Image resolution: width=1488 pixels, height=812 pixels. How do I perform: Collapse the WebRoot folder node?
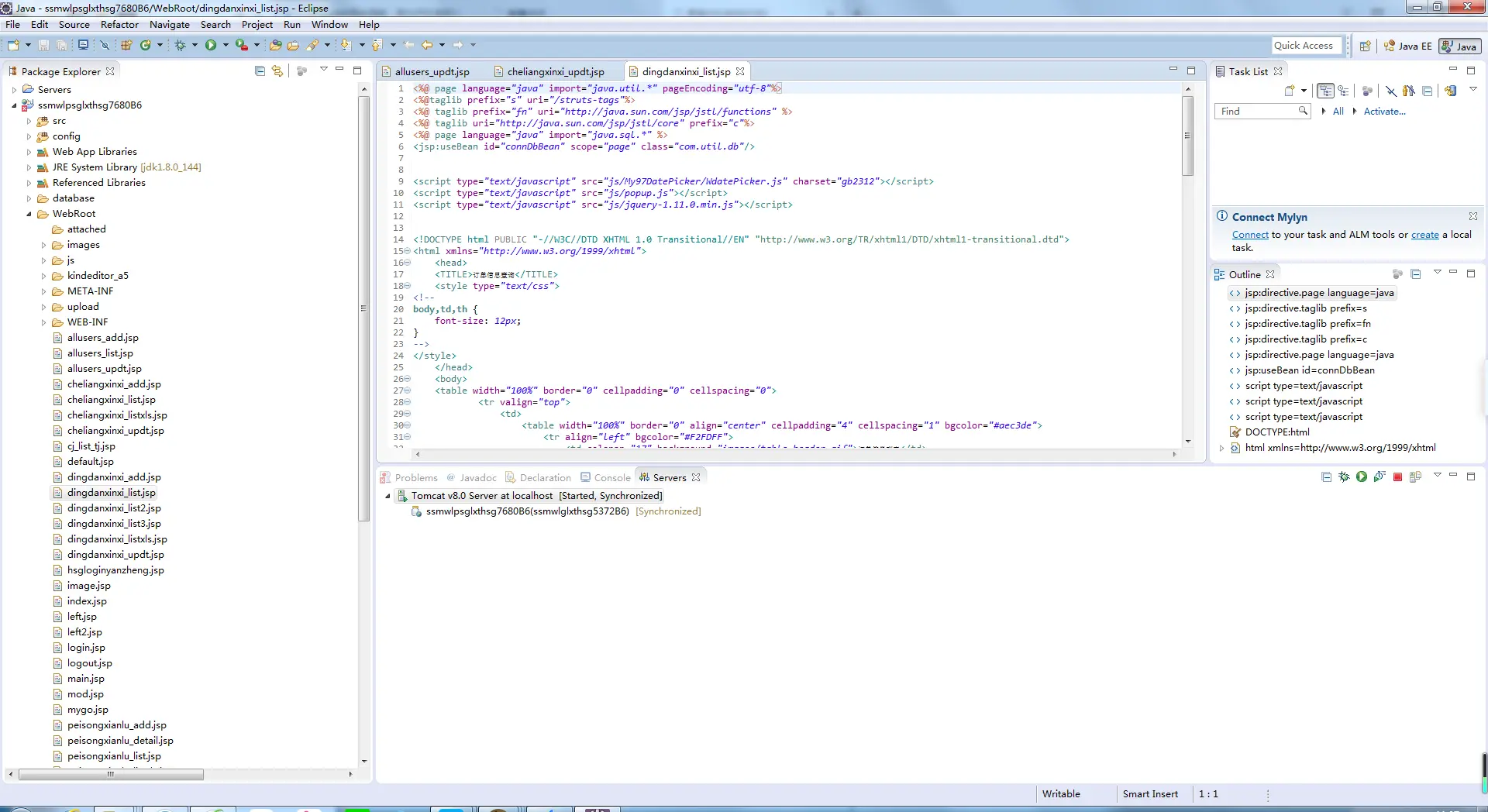click(29, 214)
